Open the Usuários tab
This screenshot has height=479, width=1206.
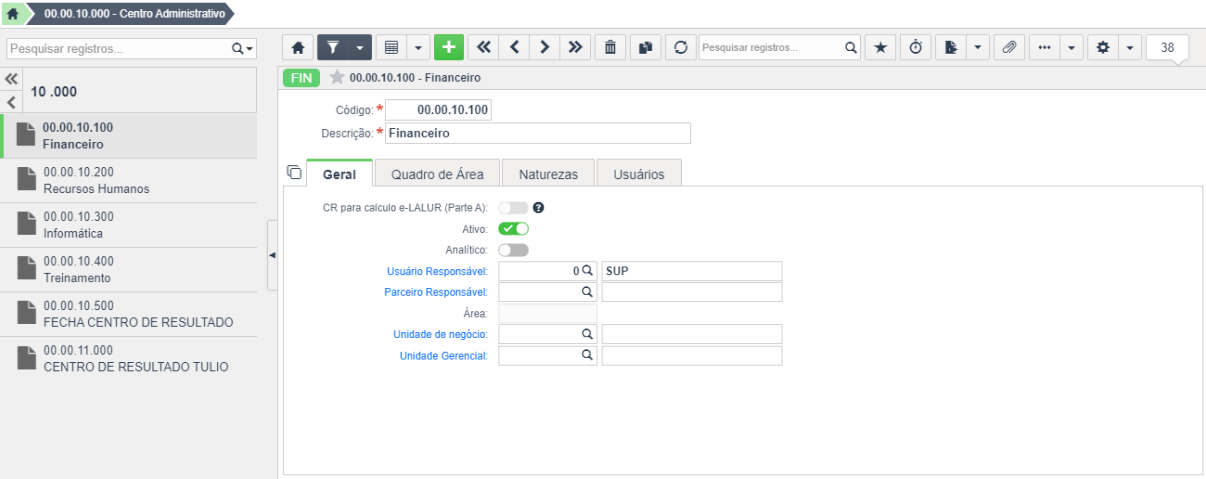tap(639, 174)
